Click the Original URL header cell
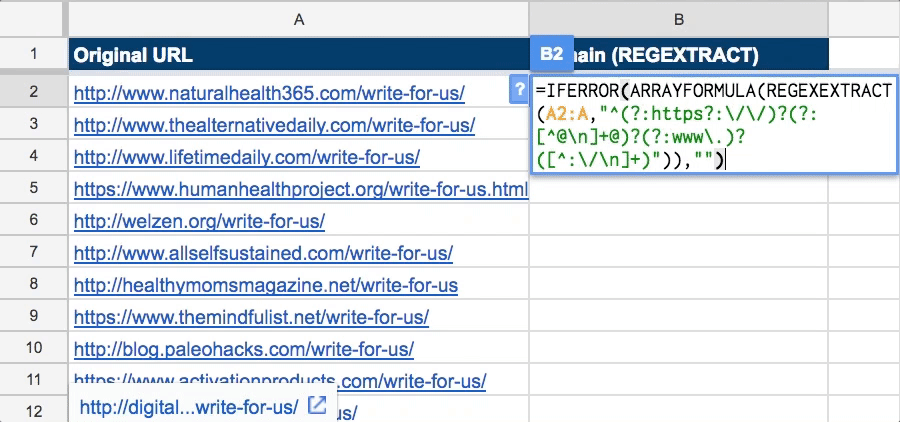This screenshot has height=422, width=900. coord(298,54)
